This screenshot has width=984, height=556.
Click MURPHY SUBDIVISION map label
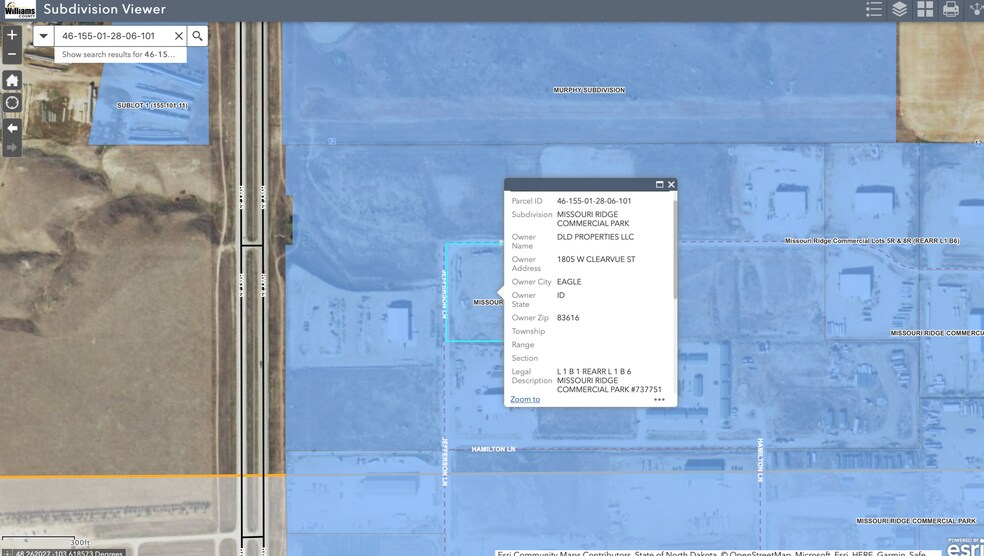589,90
